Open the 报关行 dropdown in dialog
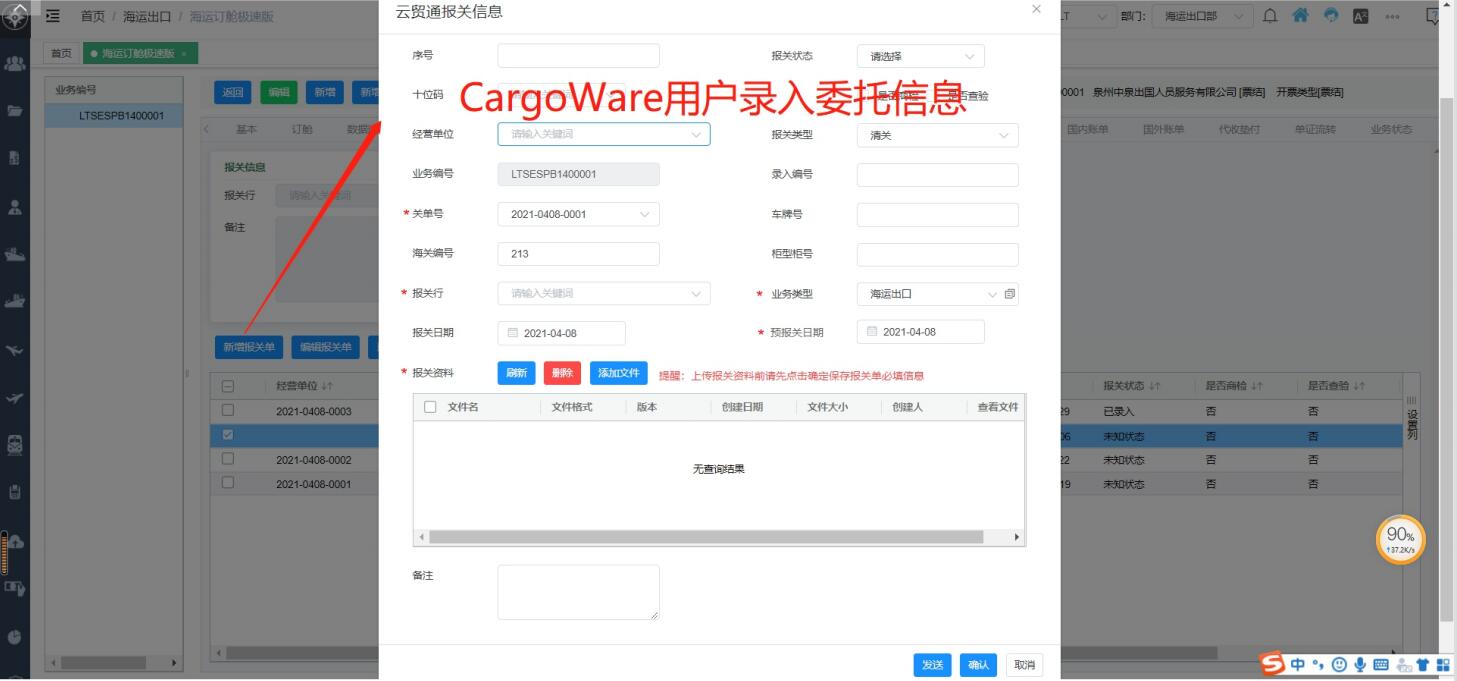 click(x=604, y=293)
